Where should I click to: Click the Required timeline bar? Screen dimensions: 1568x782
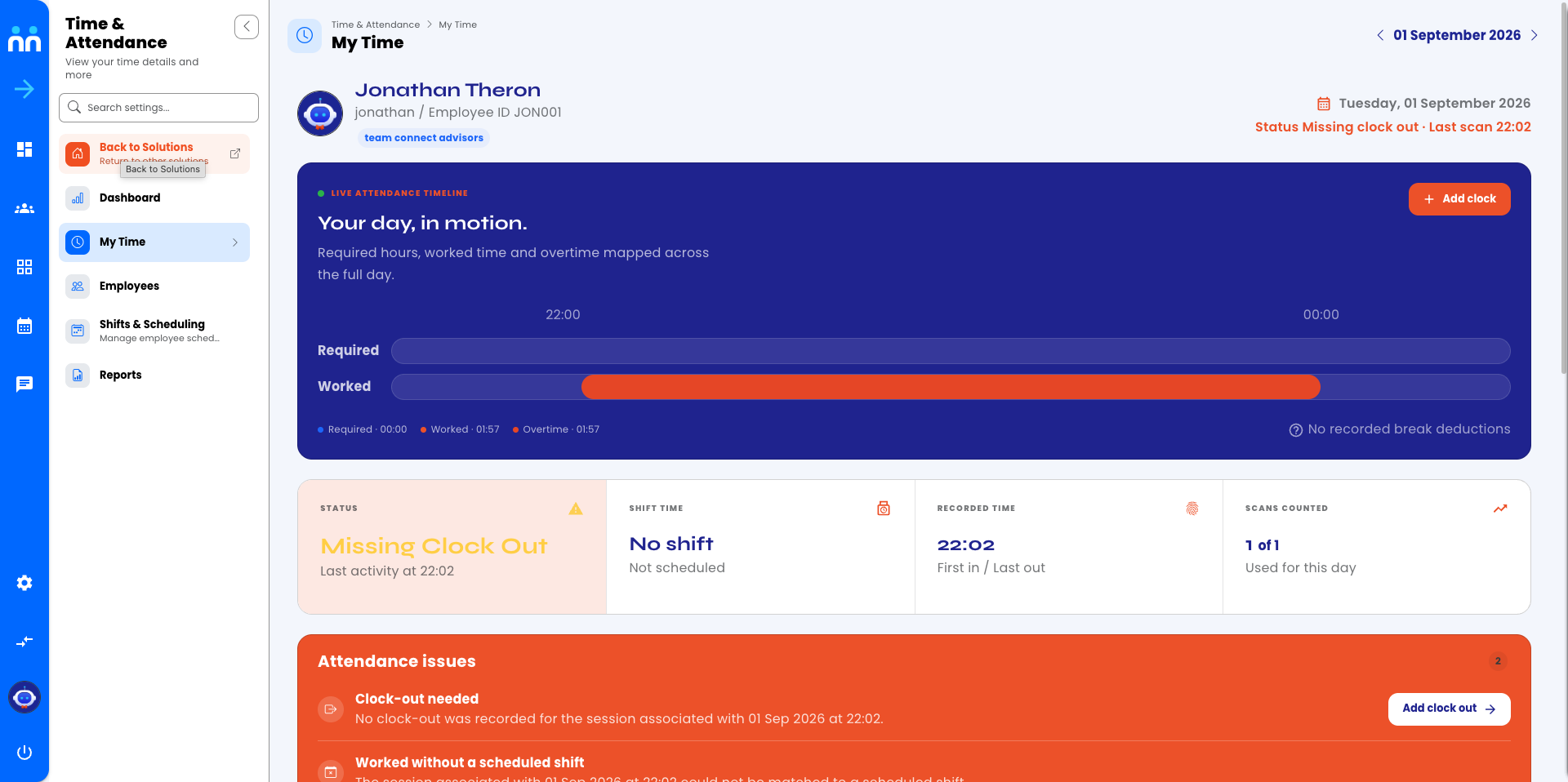(x=951, y=351)
